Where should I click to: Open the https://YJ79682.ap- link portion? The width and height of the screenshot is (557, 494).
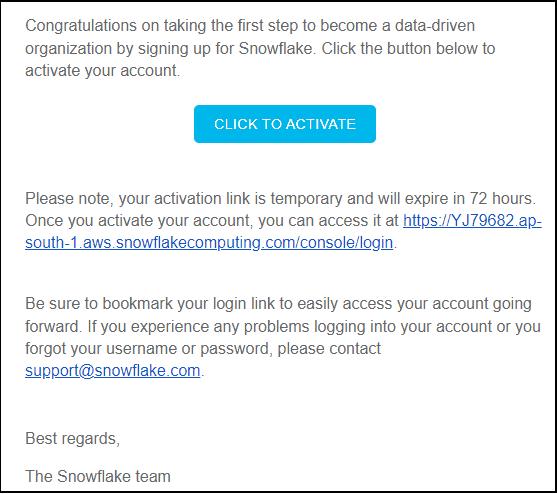pyautogui.click(x=472, y=221)
